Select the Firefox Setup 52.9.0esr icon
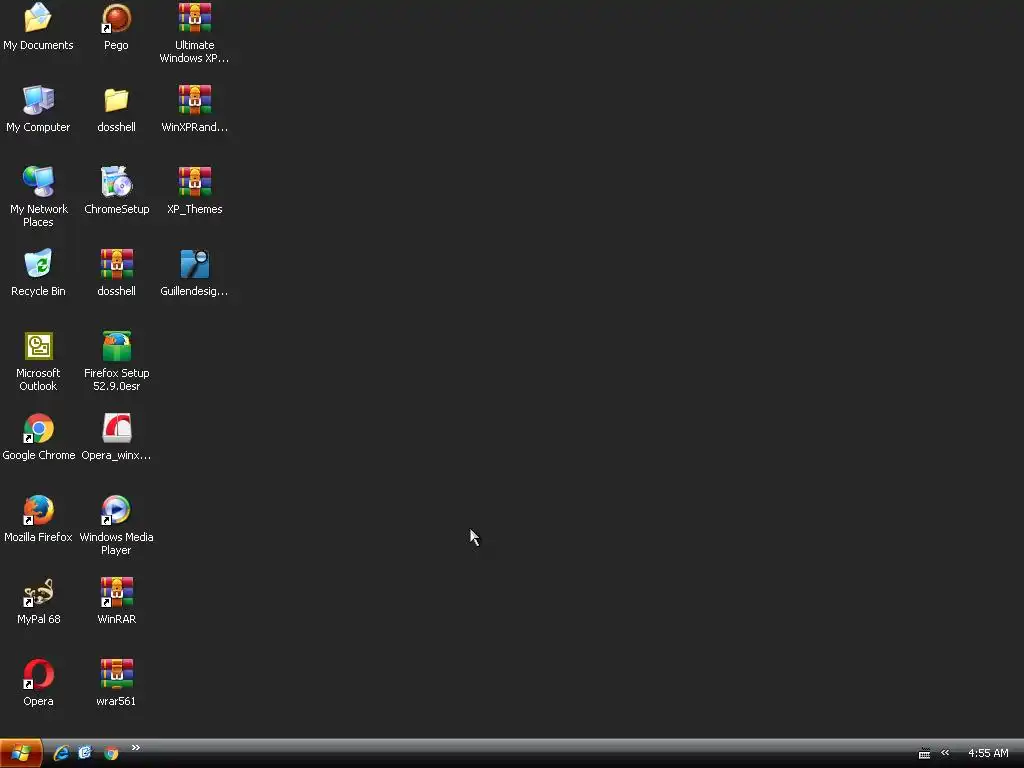 pos(116,346)
